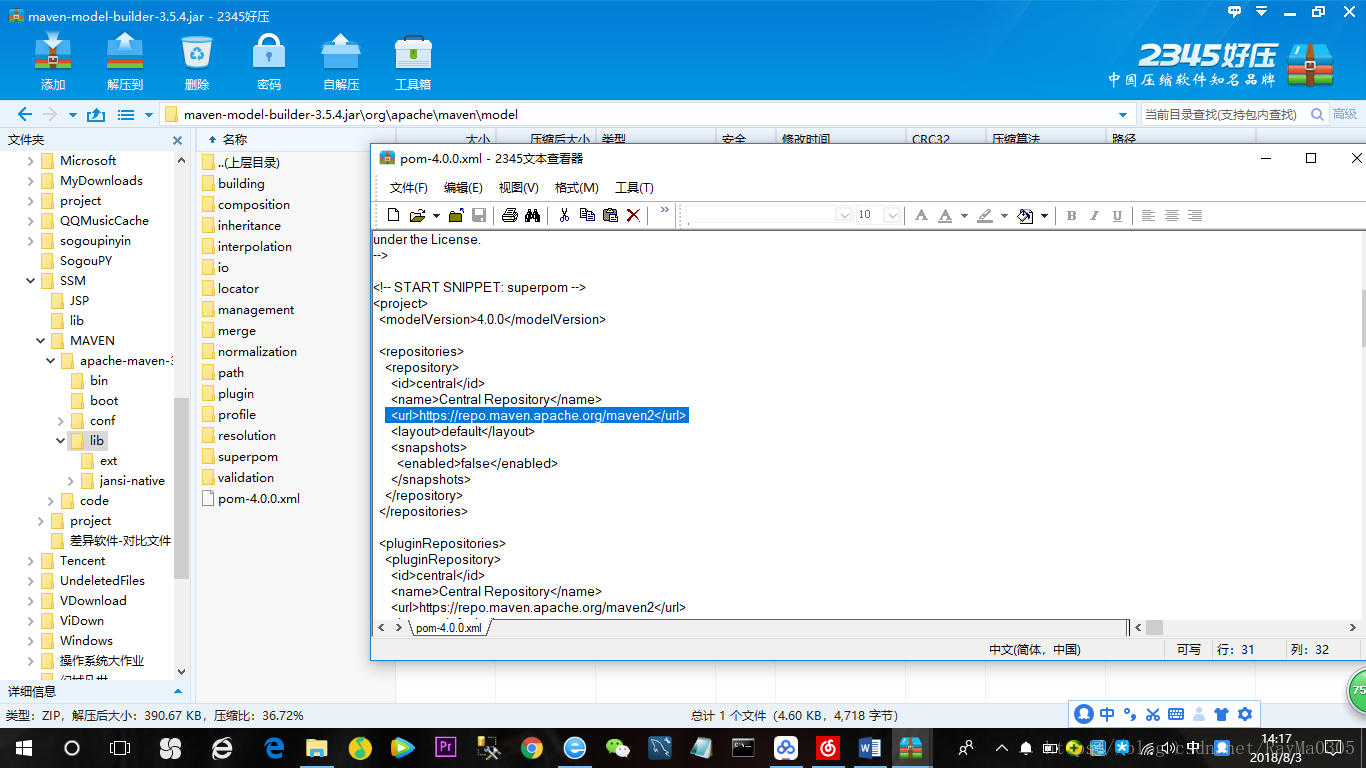1366x768 pixels.
Task: Click the 详细信息 details panel header
Action: [94, 691]
